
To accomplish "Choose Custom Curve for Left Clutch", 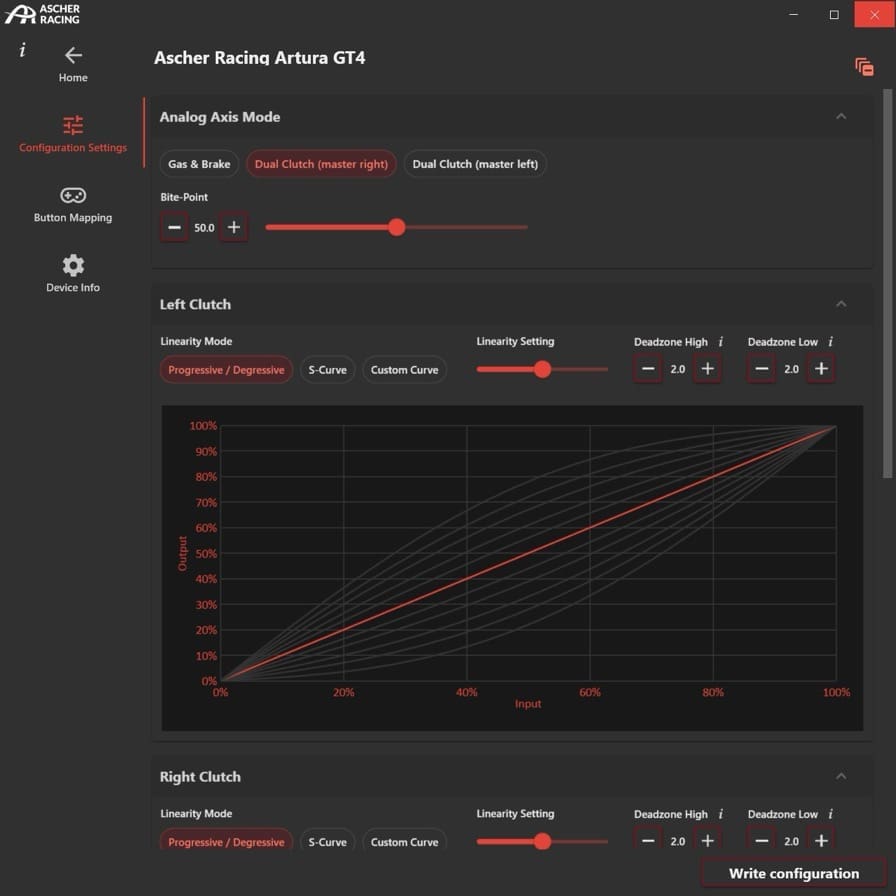I will click(404, 370).
